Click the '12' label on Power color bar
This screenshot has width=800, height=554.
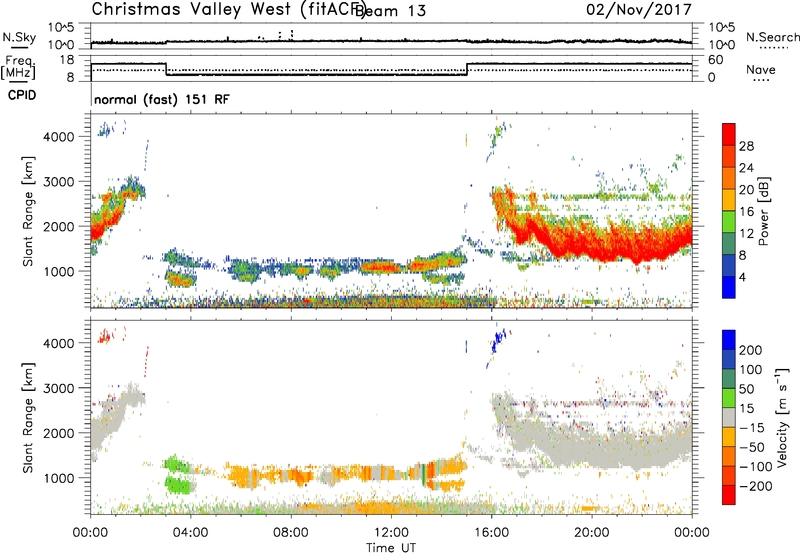746,233
